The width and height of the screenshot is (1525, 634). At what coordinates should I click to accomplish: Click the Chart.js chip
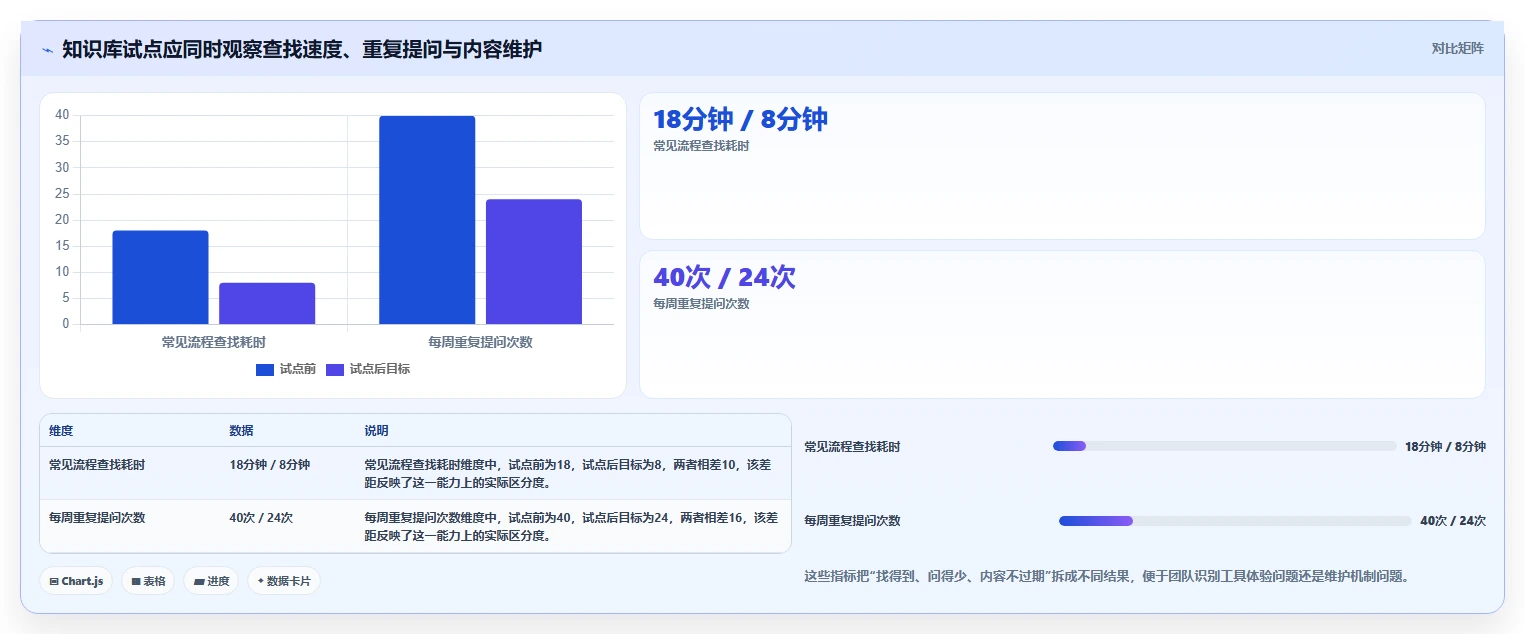pos(76,581)
